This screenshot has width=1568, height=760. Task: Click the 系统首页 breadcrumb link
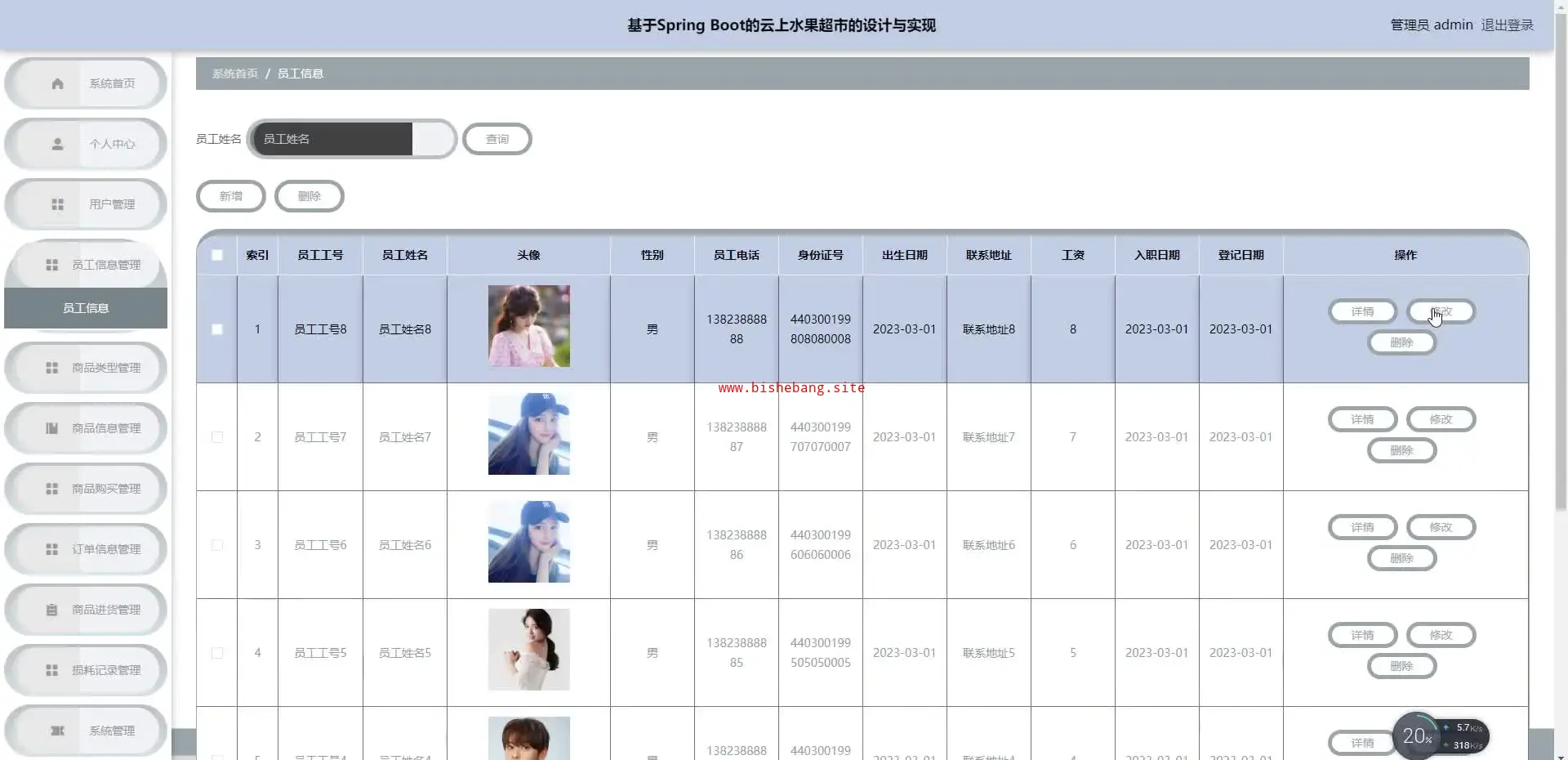[x=235, y=74]
